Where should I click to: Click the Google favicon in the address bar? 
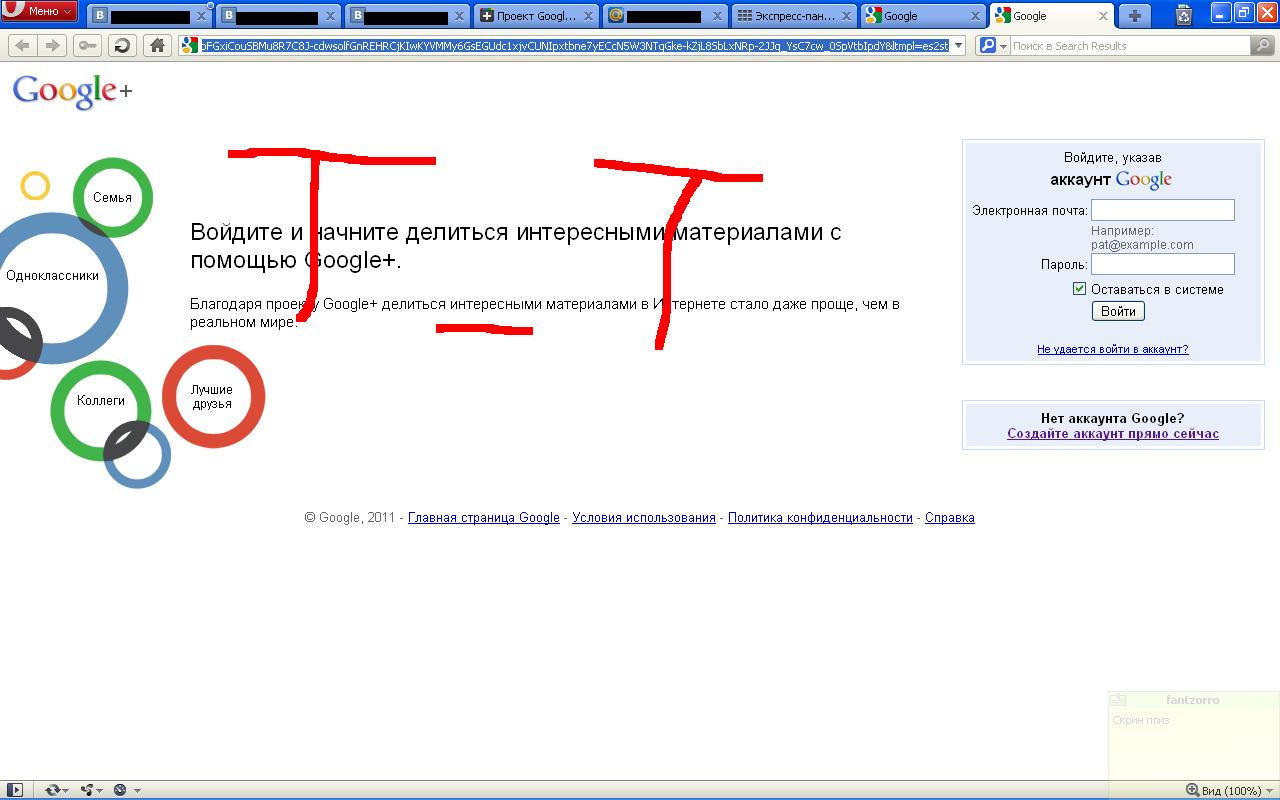click(x=190, y=45)
